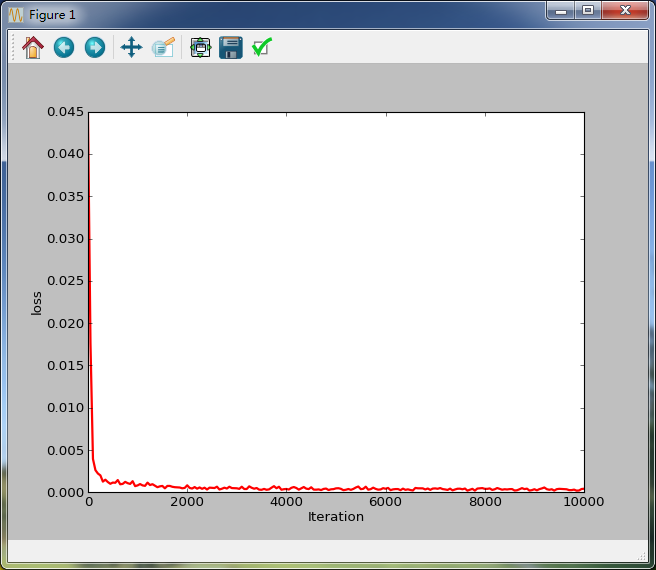Save the figure with floppy disk icon

[x=231, y=47]
